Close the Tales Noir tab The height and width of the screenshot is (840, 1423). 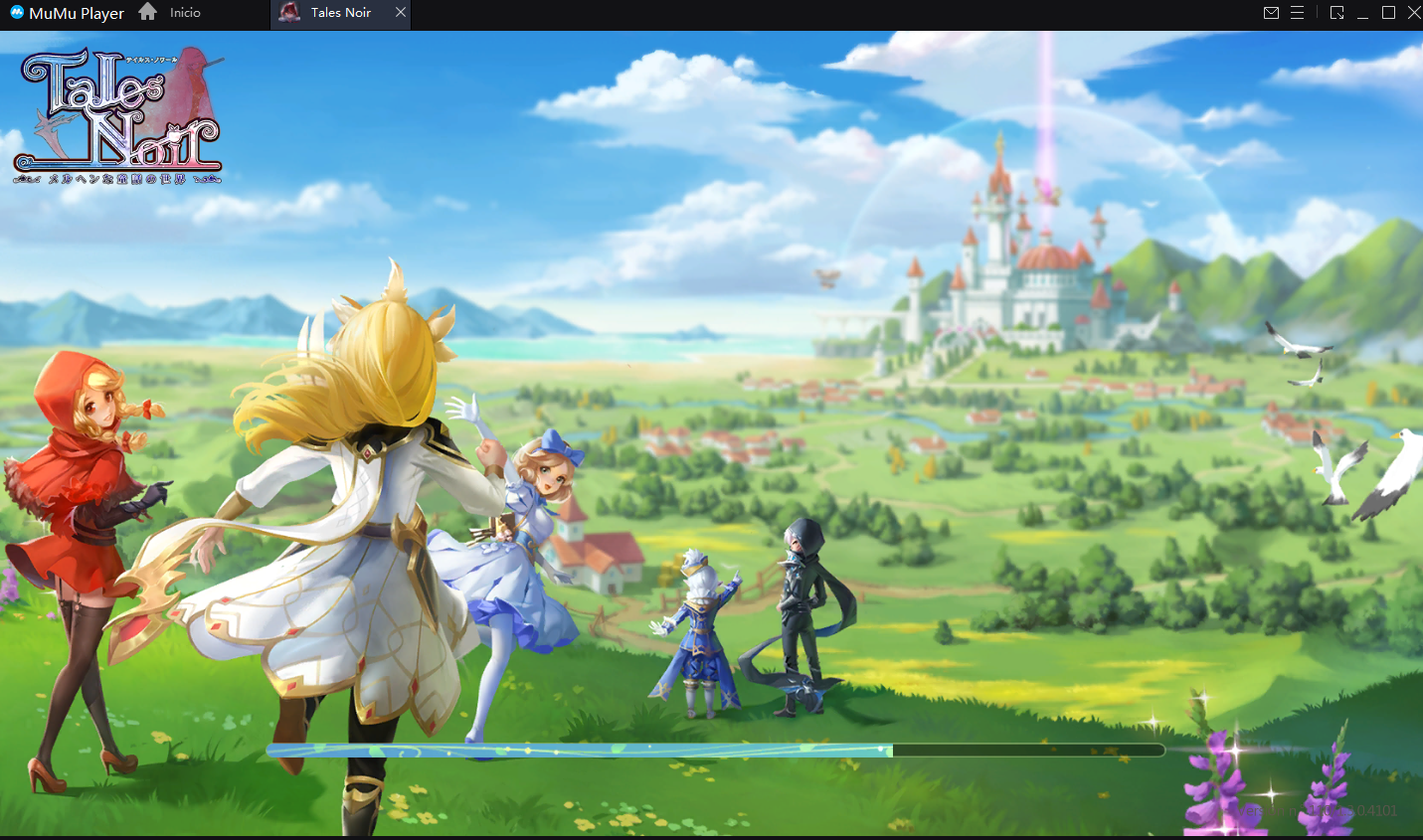click(x=400, y=12)
